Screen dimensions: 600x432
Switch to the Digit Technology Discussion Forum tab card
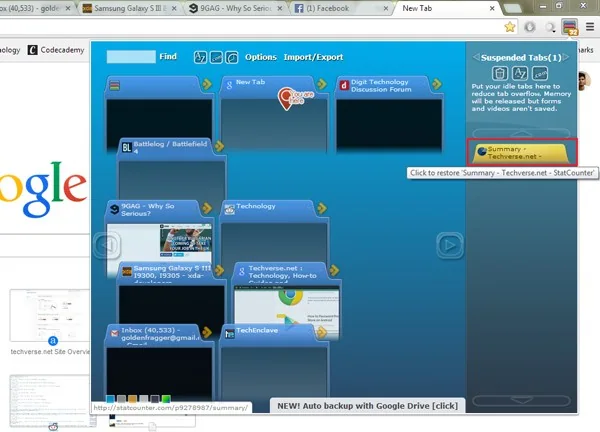point(389,113)
